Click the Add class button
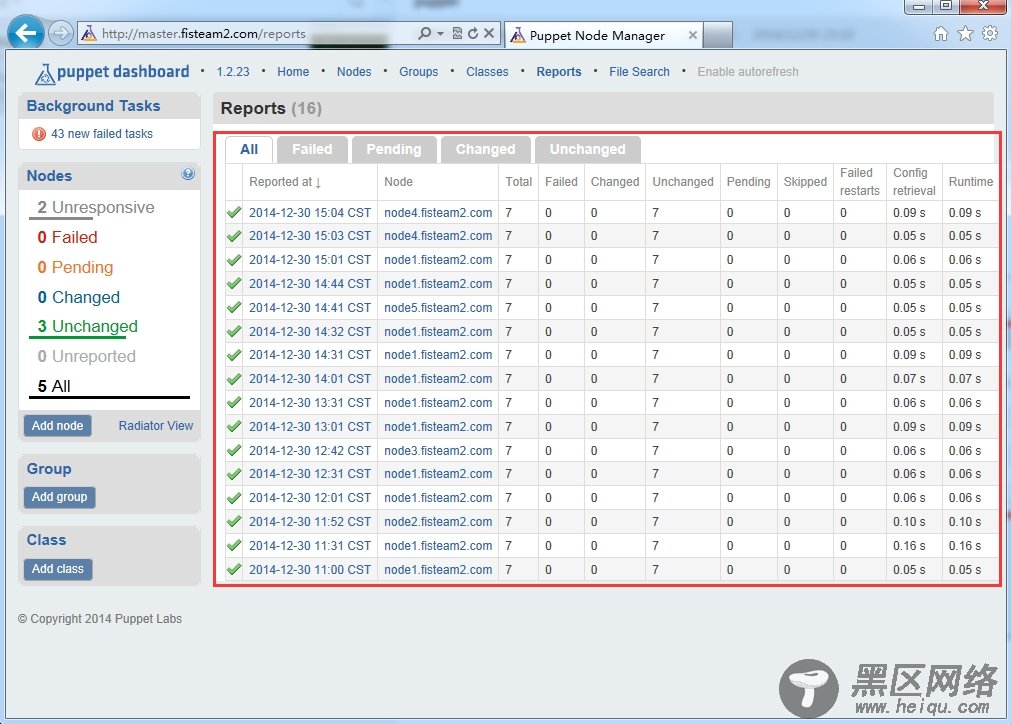The width and height of the screenshot is (1011, 724). pyautogui.click(x=58, y=569)
